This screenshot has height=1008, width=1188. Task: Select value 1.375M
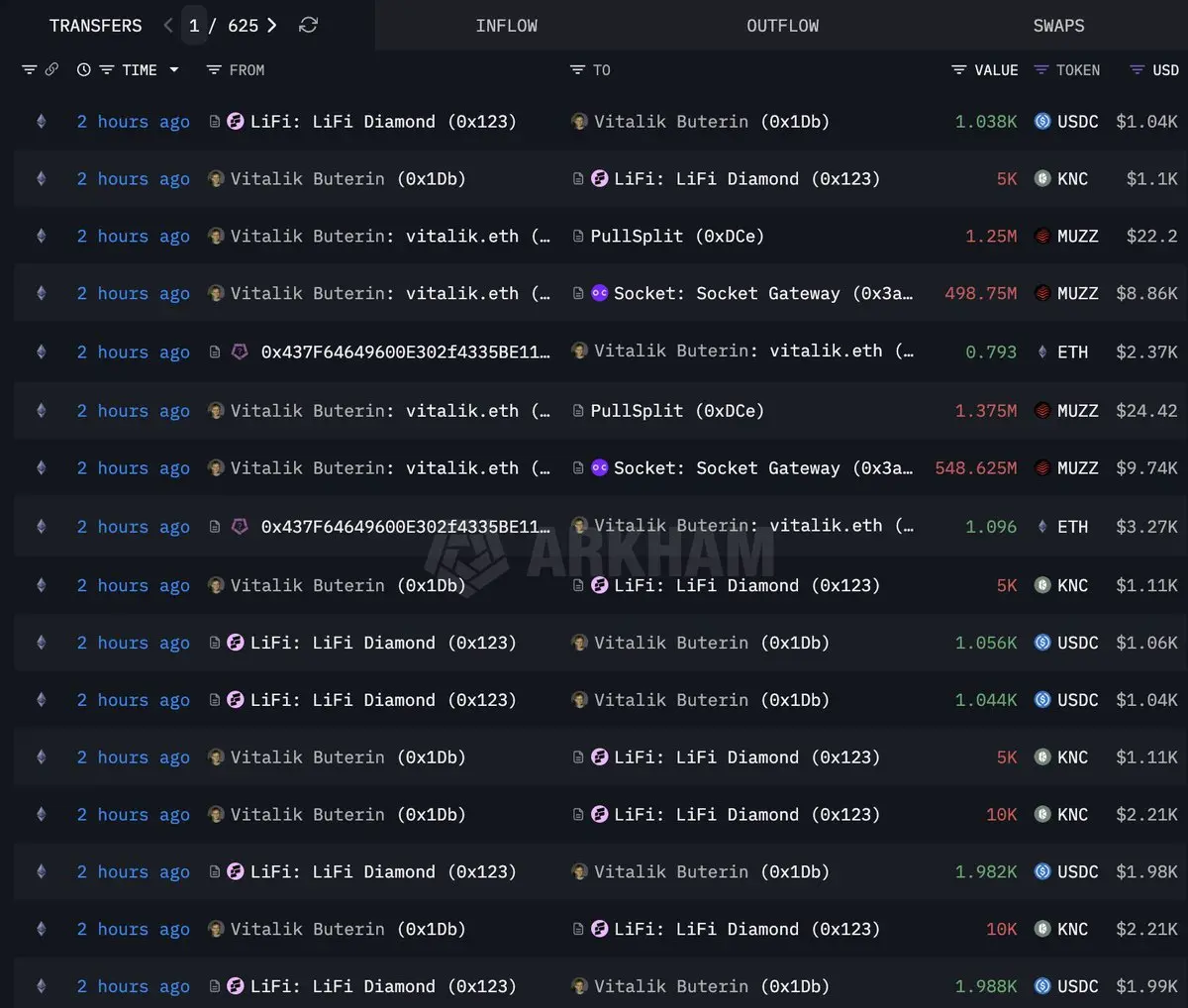click(986, 411)
